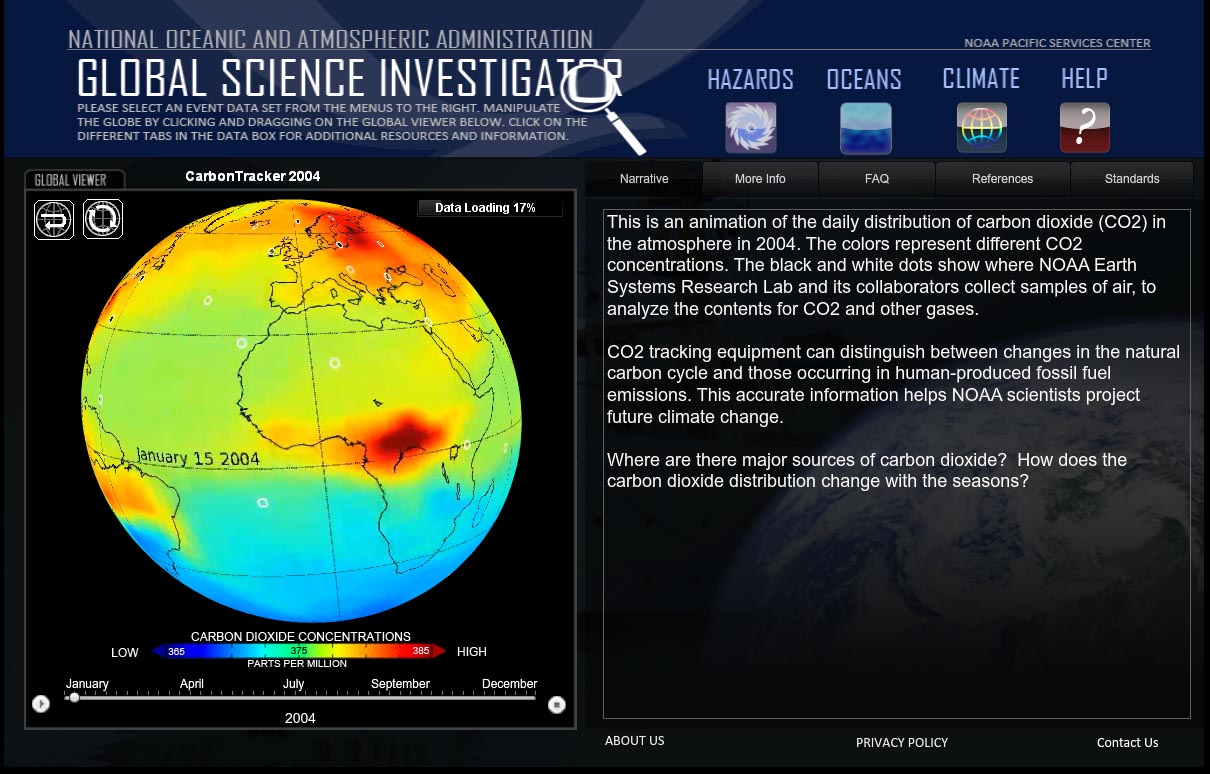Click the OCEANS menu label
This screenshot has height=774, width=1210.
point(864,79)
